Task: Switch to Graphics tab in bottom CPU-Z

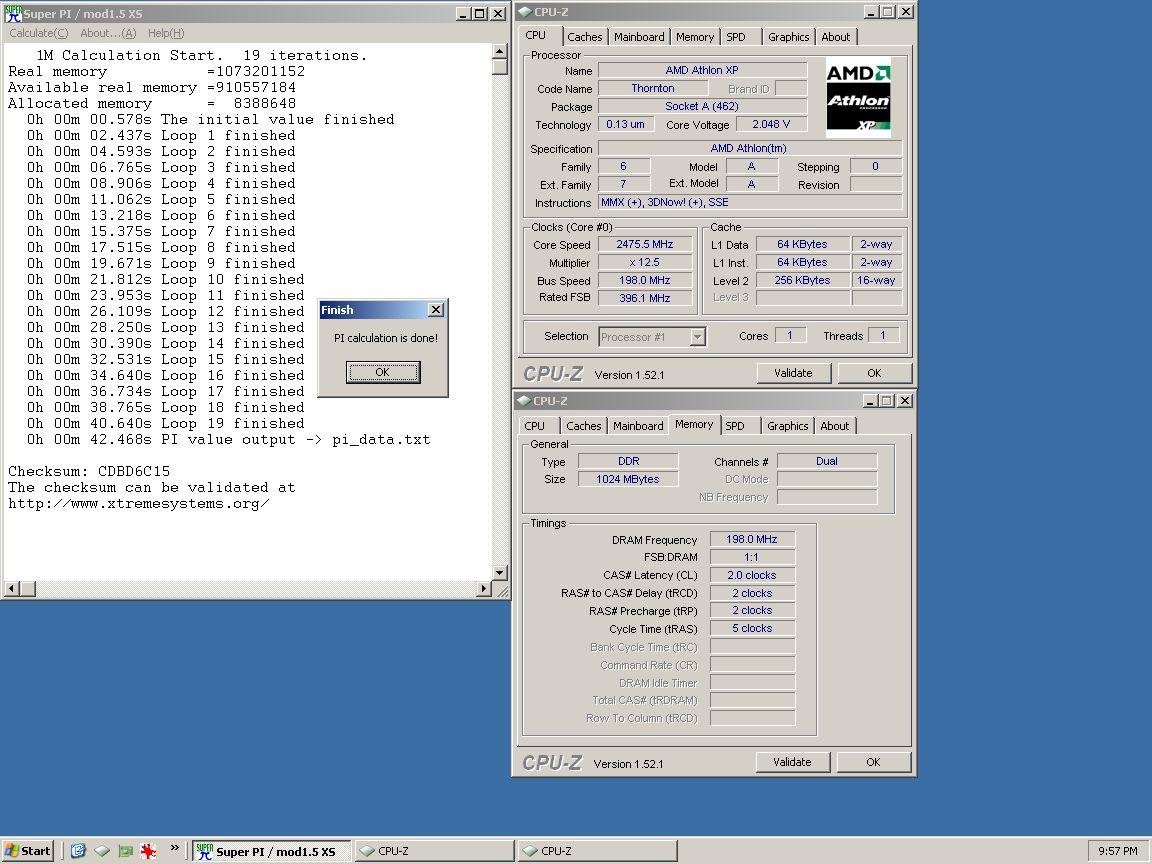Action: click(x=788, y=426)
